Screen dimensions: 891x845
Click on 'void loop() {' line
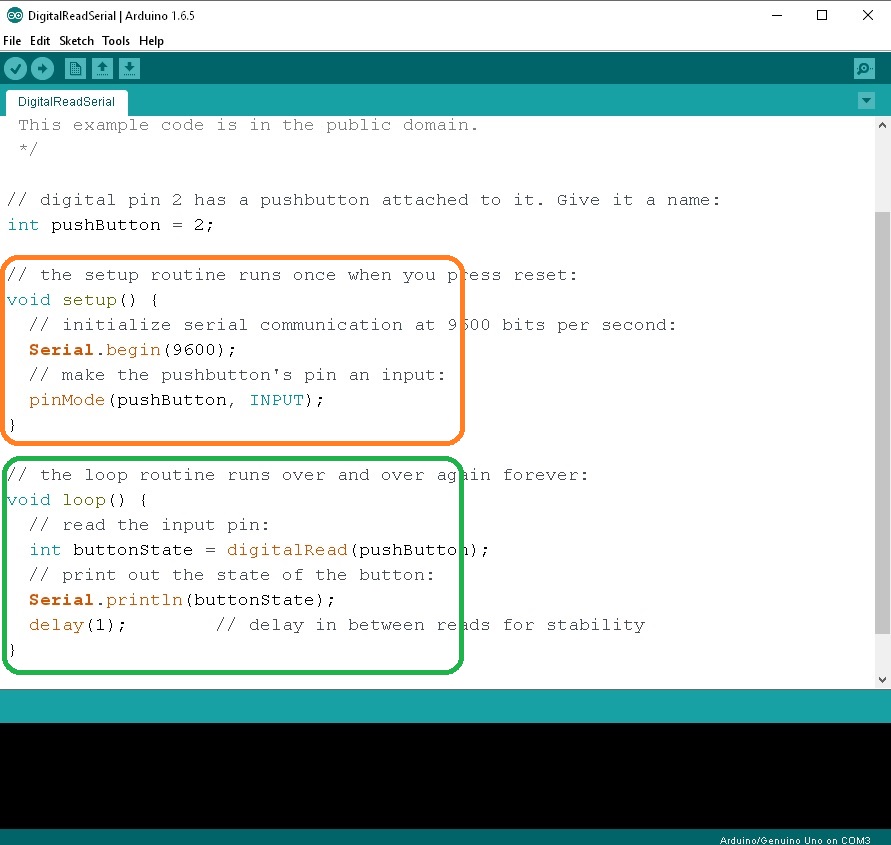click(x=77, y=500)
